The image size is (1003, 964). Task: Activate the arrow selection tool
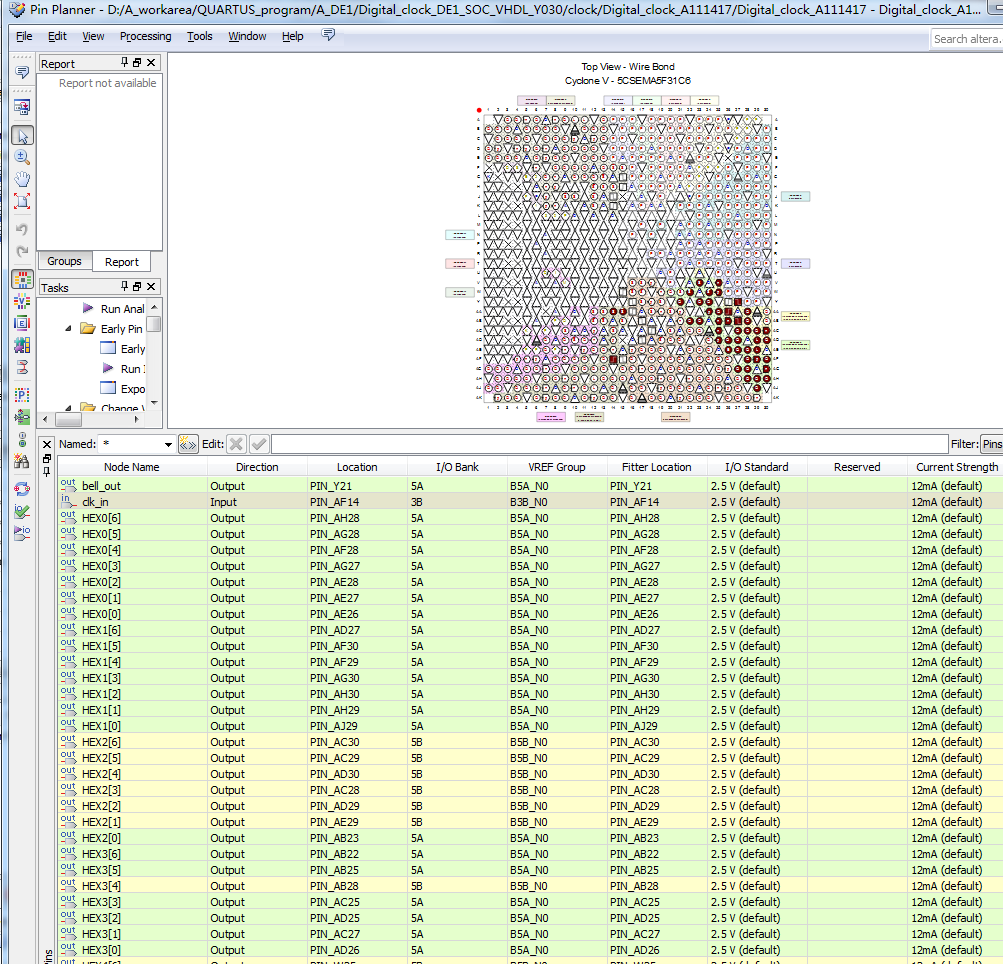(22, 136)
